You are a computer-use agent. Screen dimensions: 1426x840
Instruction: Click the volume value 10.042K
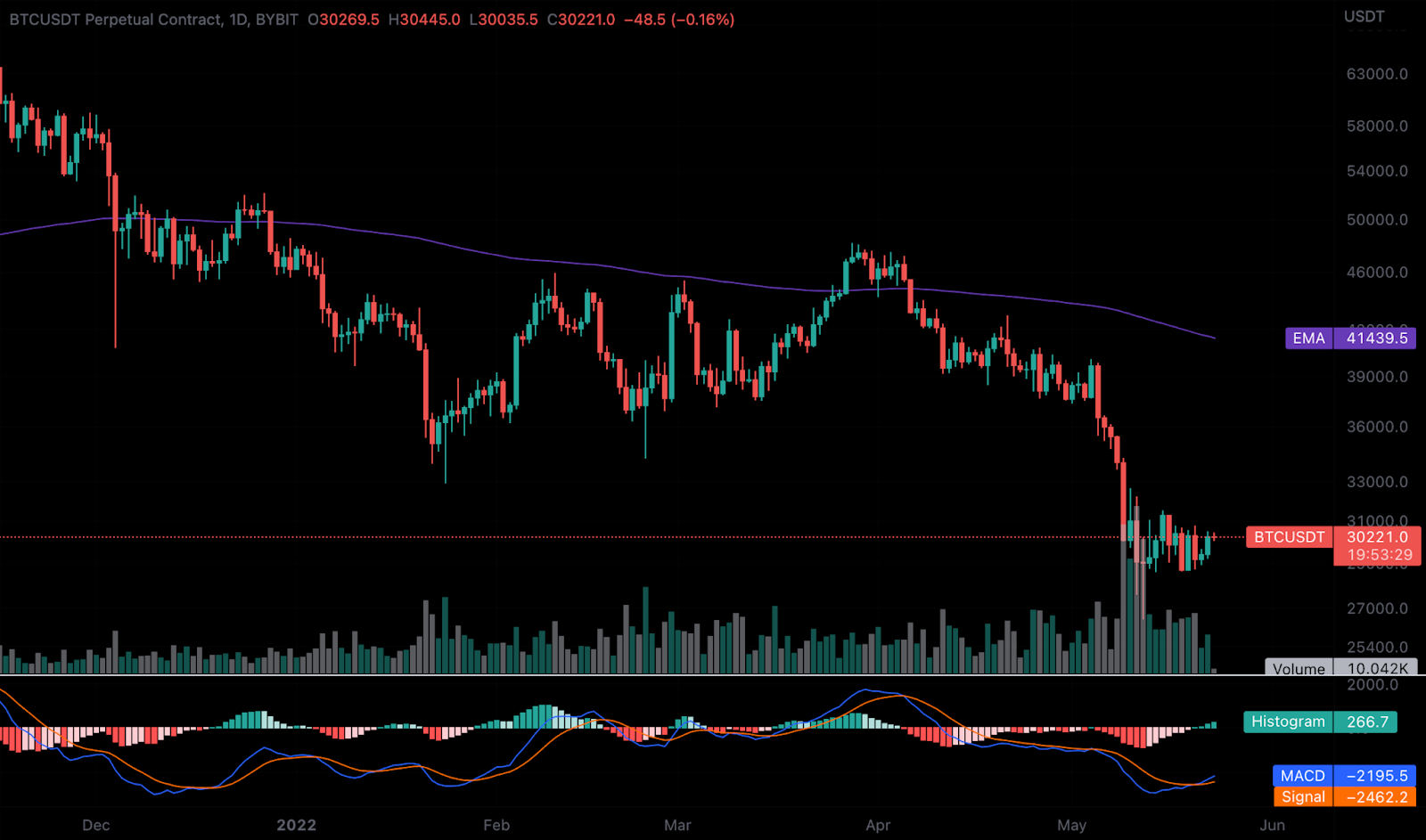[1377, 668]
